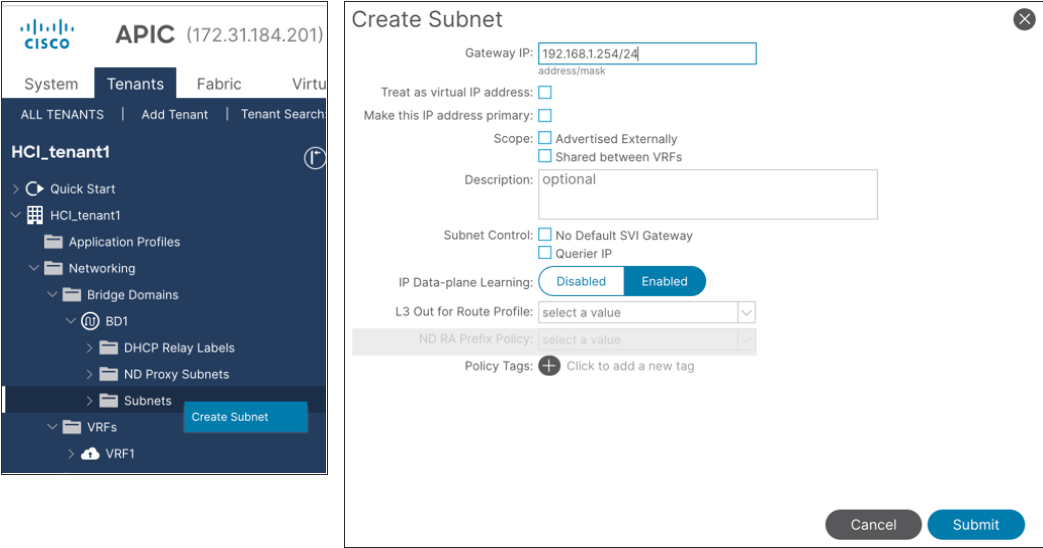Expand the Subnets node chevron
Image resolution: width=1043 pixels, height=548 pixels.
pos(90,400)
